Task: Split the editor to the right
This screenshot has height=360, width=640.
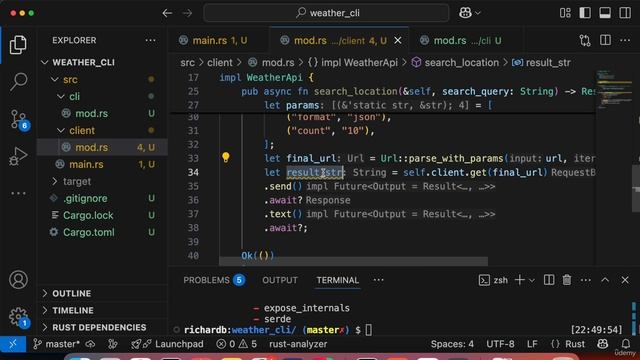Action: pos(605,40)
